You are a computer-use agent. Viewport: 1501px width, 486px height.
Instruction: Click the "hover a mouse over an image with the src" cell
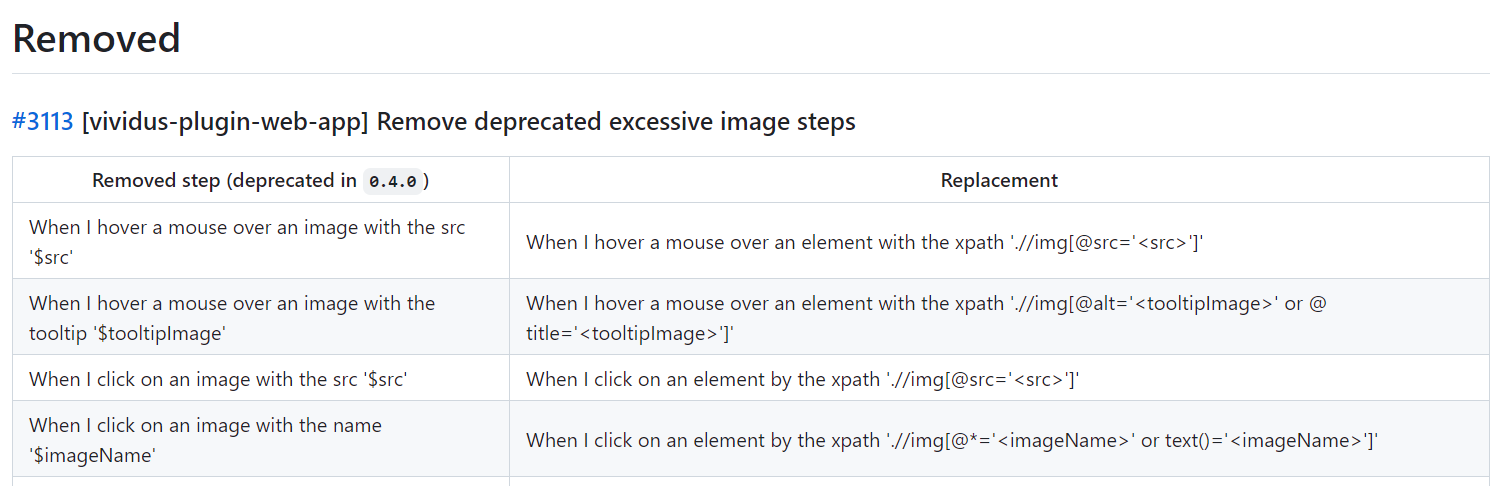pyautogui.click(x=247, y=227)
